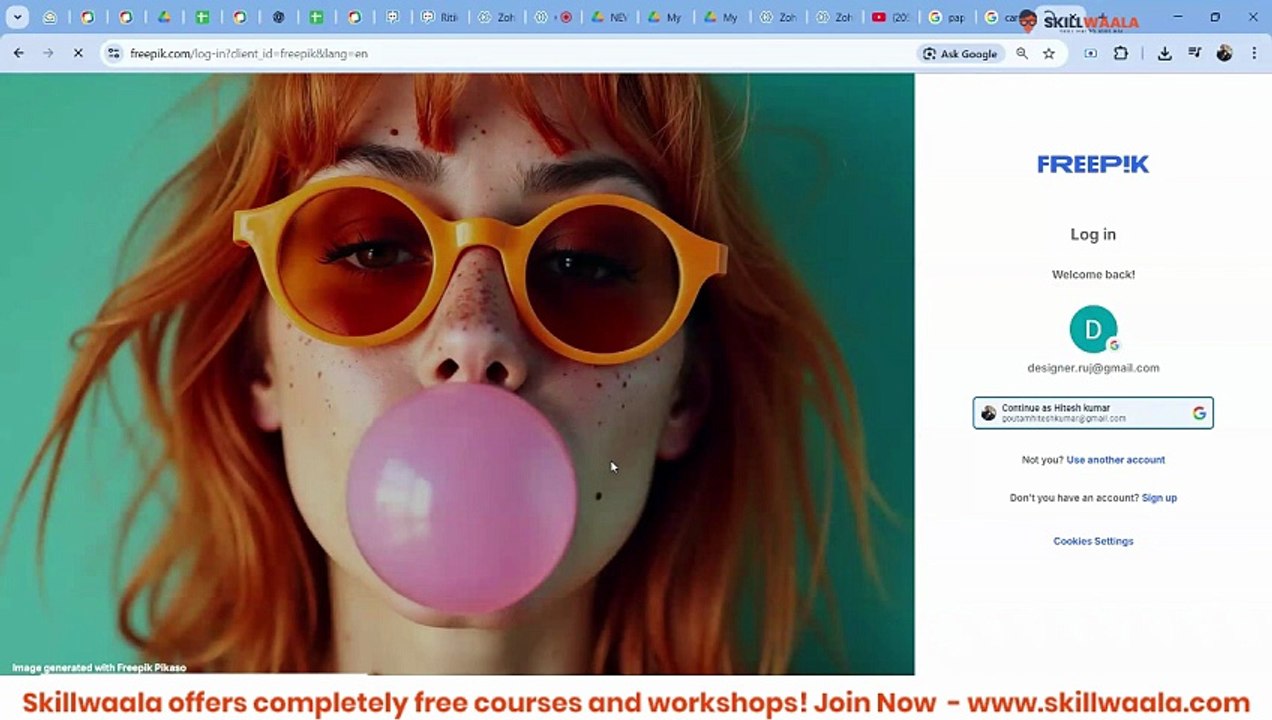This screenshot has width=1272, height=720.
Task: Go back to the previous page
Action: coord(18,53)
